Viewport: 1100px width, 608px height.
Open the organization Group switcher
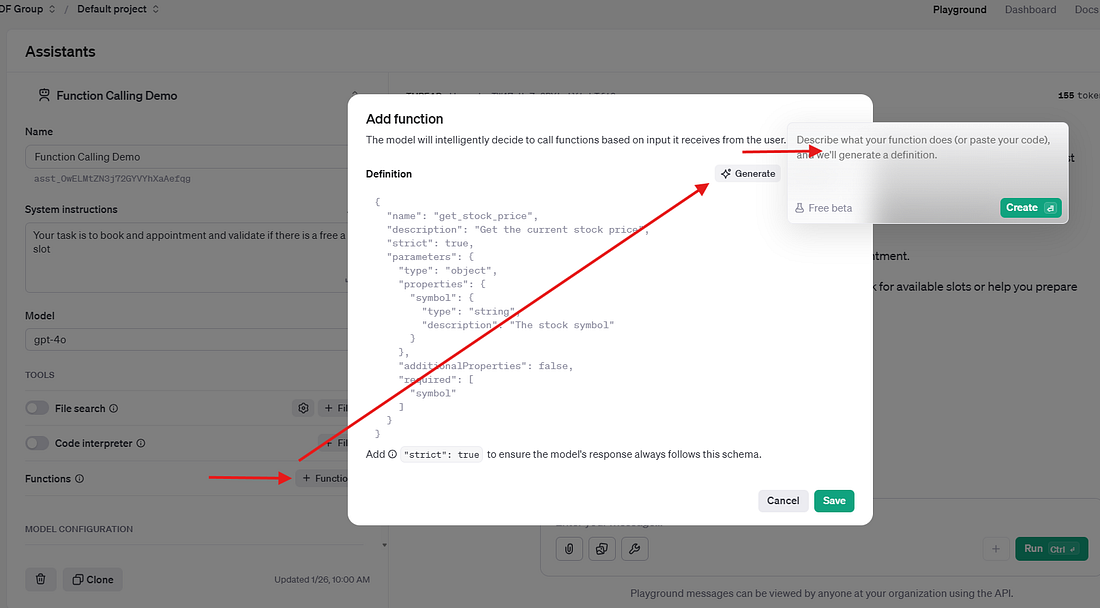click(28, 9)
